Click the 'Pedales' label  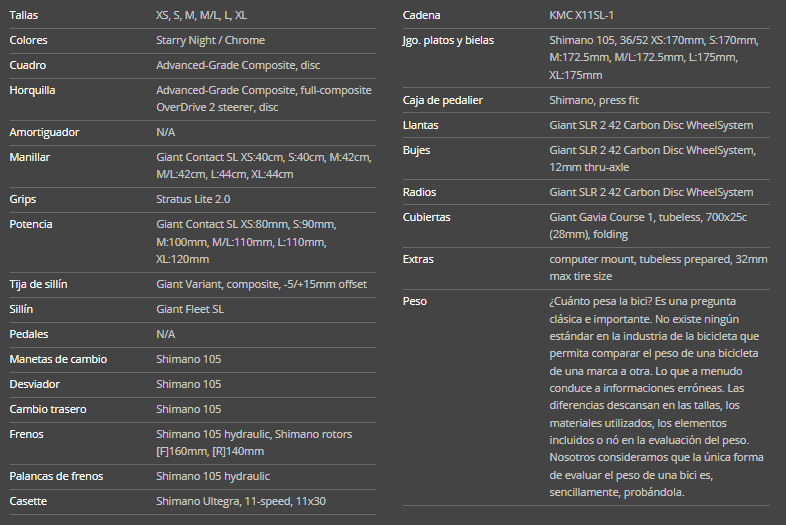click(29, 334)
